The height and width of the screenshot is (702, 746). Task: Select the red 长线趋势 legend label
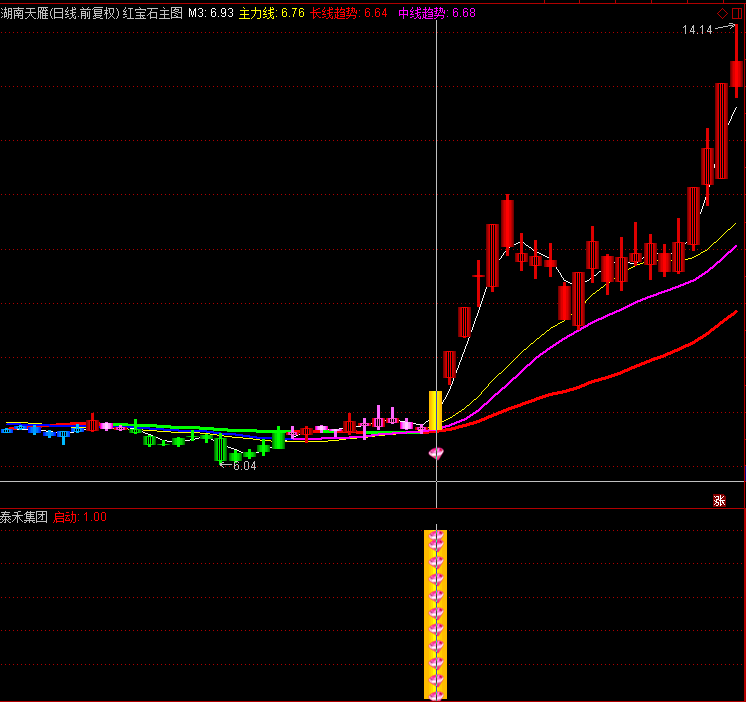pos(349,13)
